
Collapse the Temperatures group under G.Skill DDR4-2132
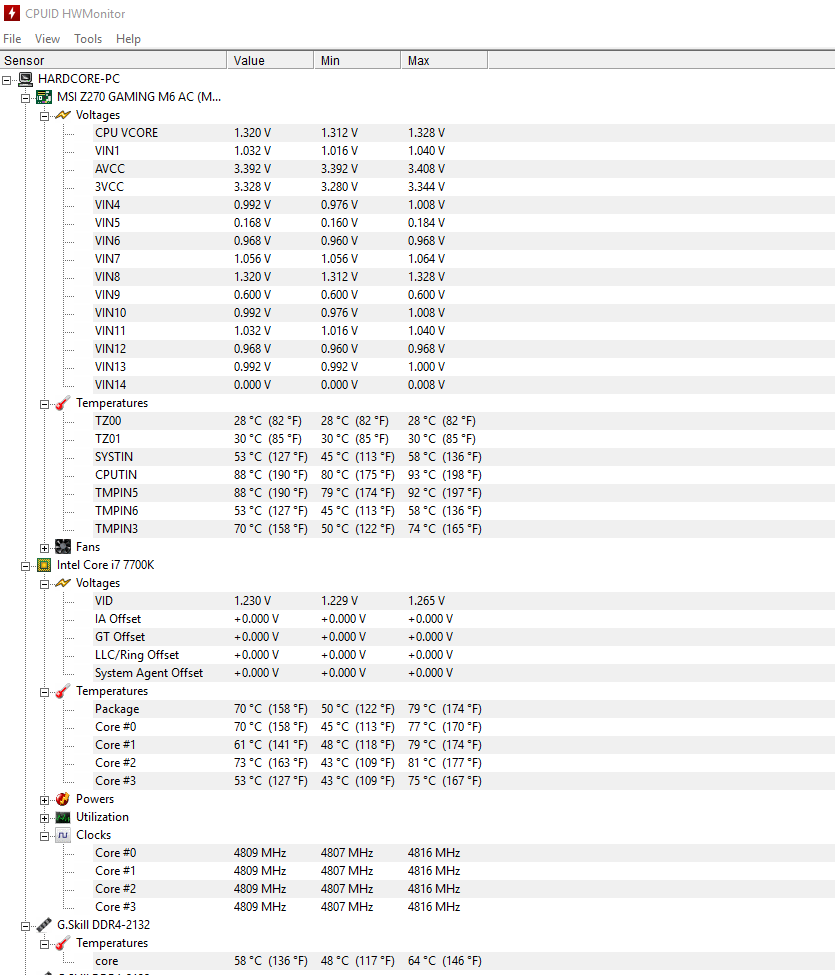click(x=44, y=942)
